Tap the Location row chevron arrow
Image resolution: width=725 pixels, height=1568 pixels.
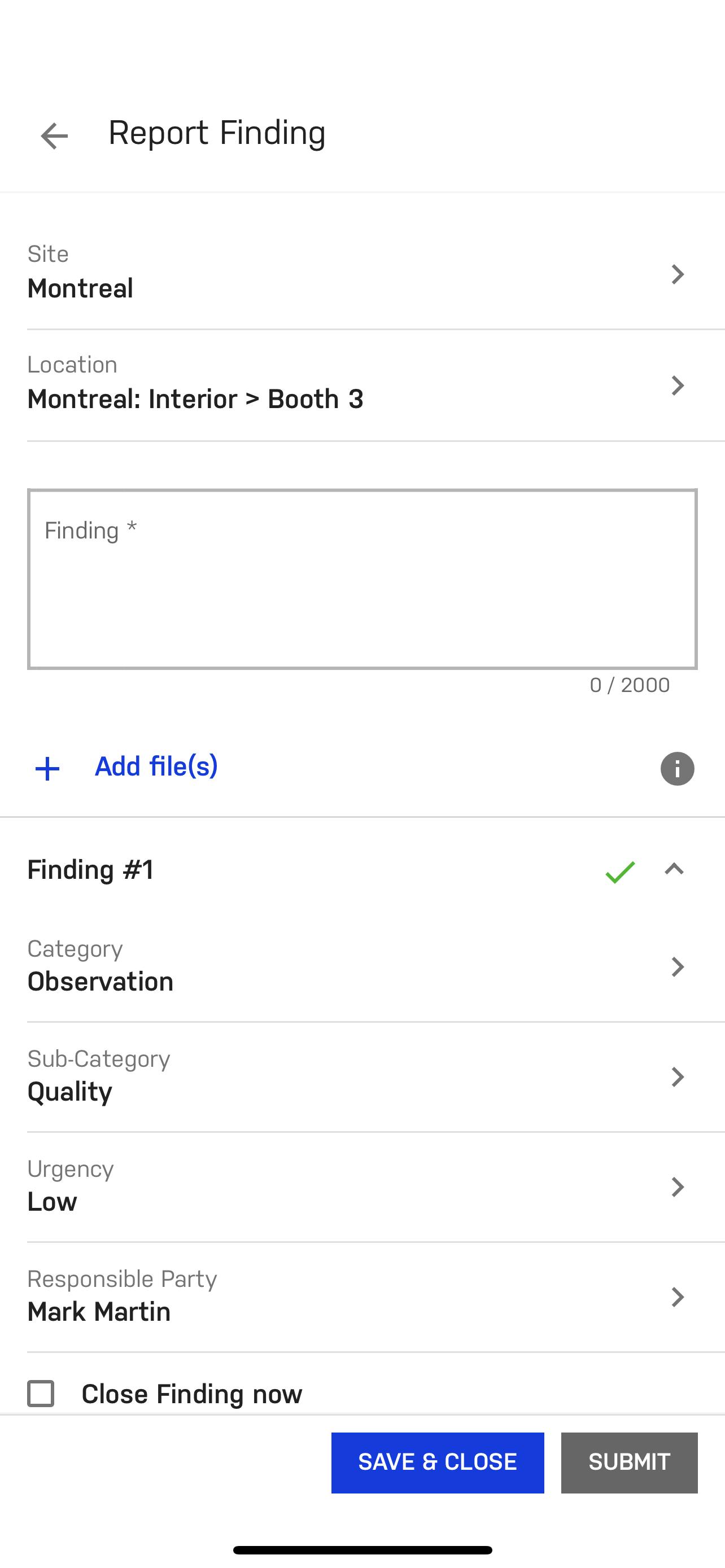point(677,386)
